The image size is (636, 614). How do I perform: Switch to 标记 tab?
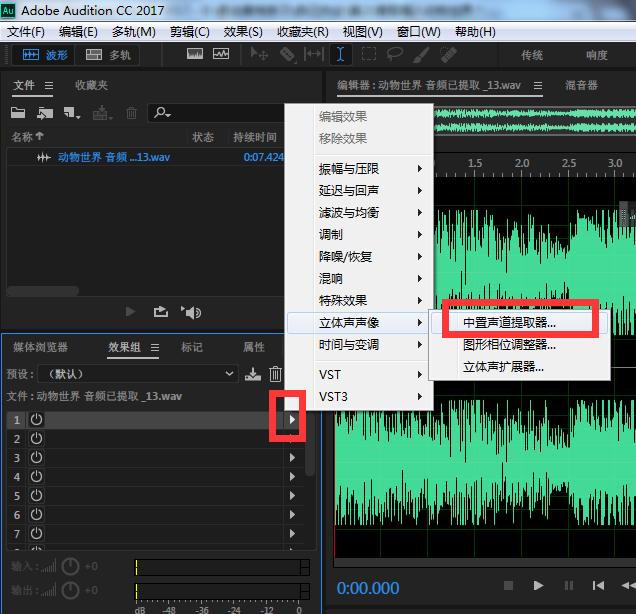click(x=191, y=347)
